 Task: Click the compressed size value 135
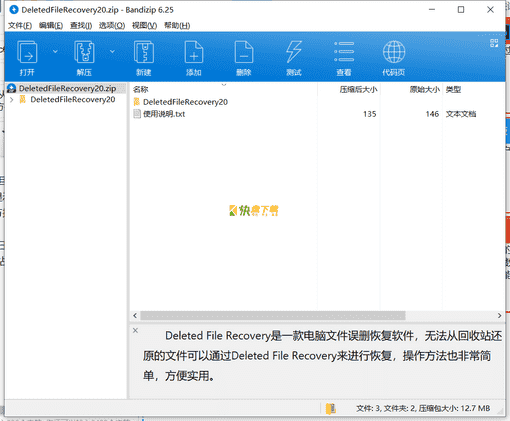pos(370,114)
